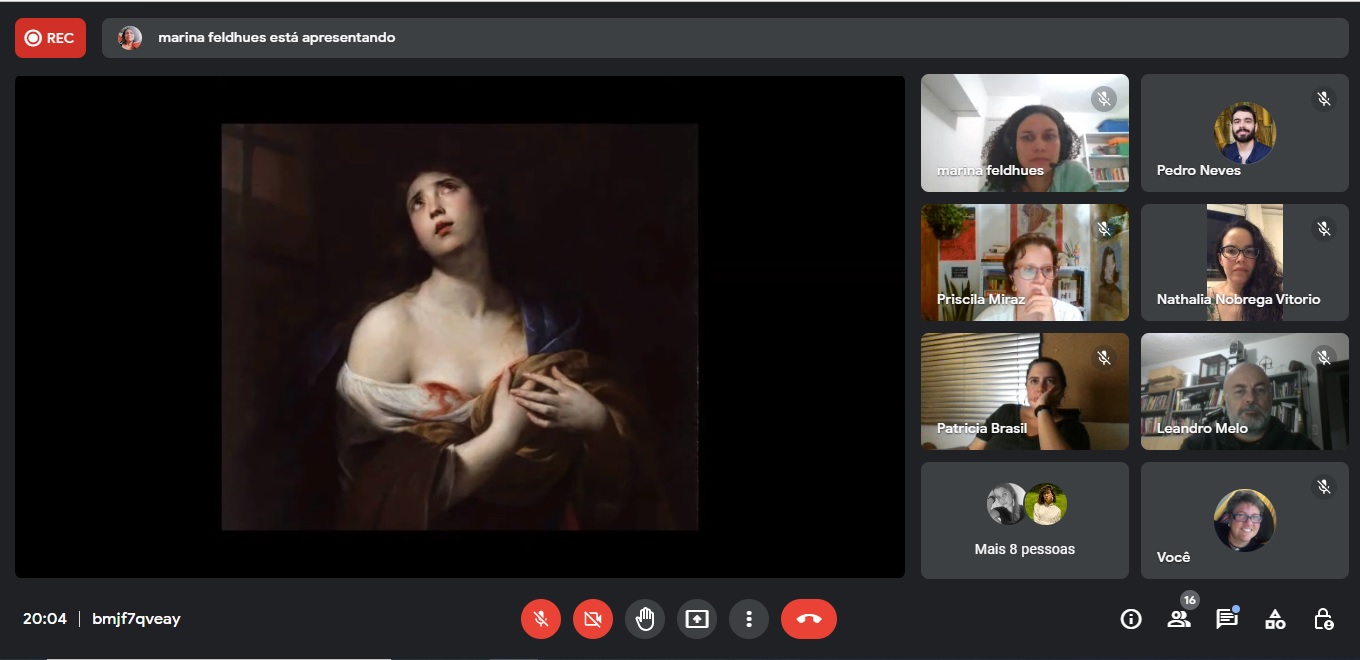Click muted mic icon on Leandro Melo tile
The image size is (1360, 660).
[1324, 358]
